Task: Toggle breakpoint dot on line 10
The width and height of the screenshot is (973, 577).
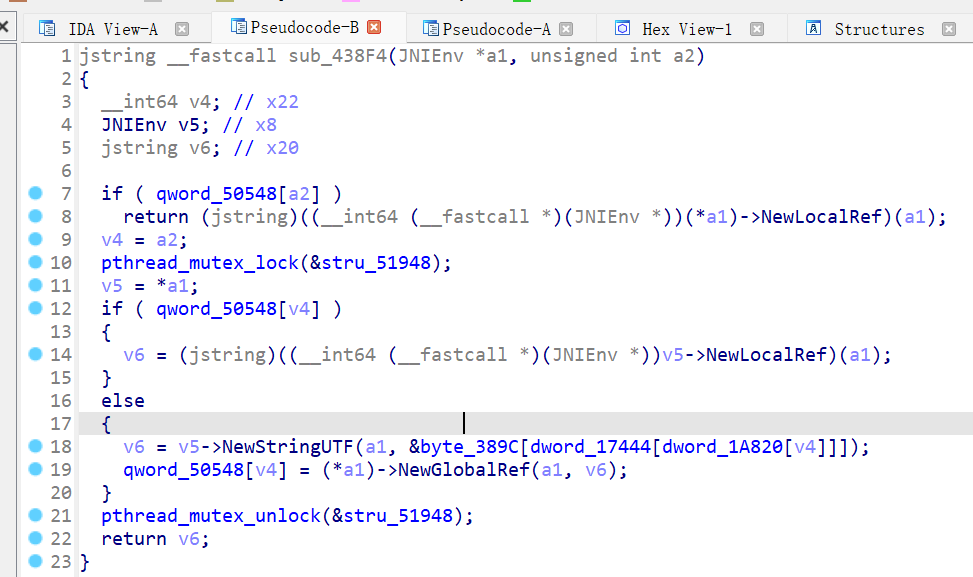Action: coord(35,262)
